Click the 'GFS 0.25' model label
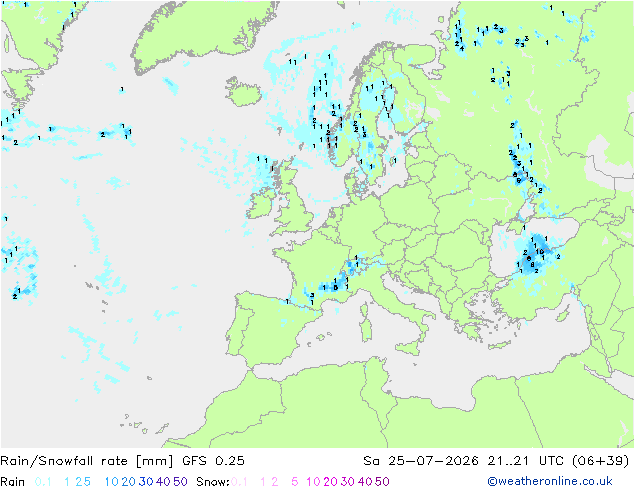The image size is (634, 490). click(x=213, y=461)
